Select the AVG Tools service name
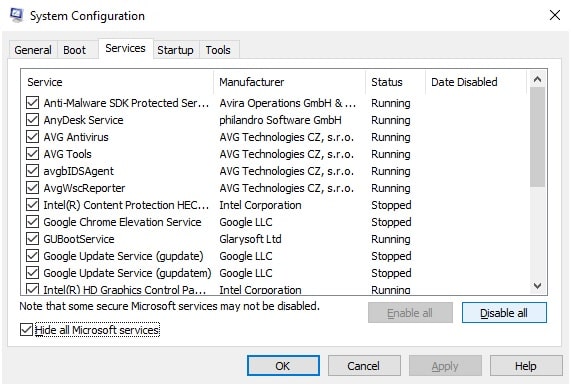 (x=67, y=154)
